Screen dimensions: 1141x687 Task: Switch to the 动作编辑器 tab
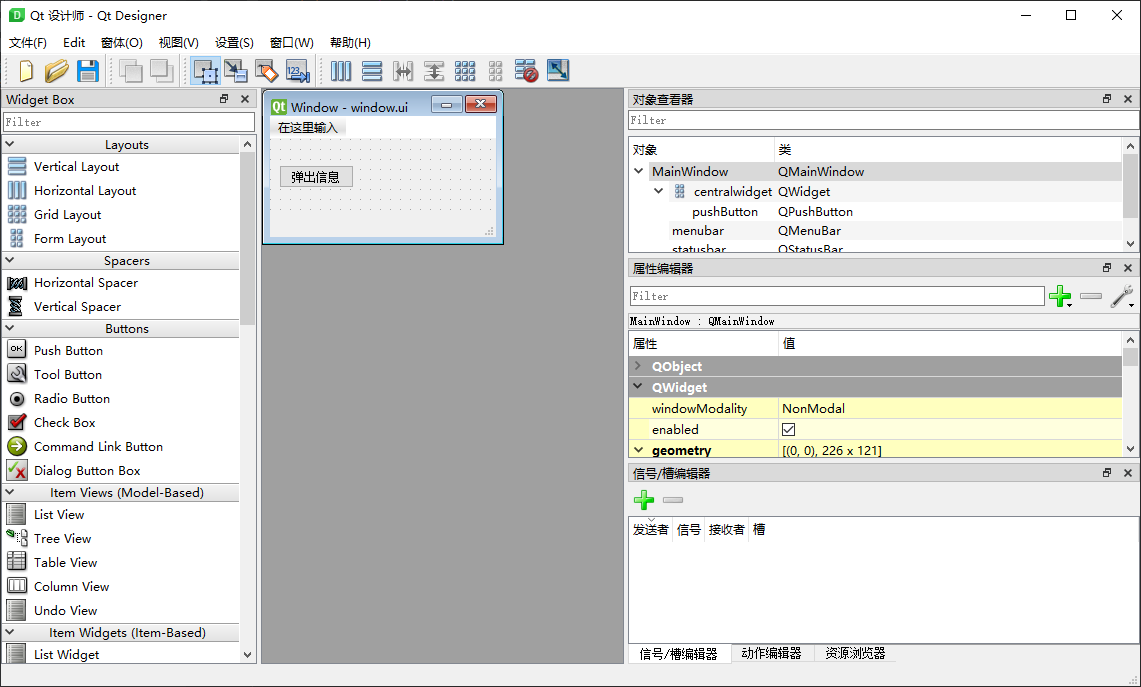(772, 653)
